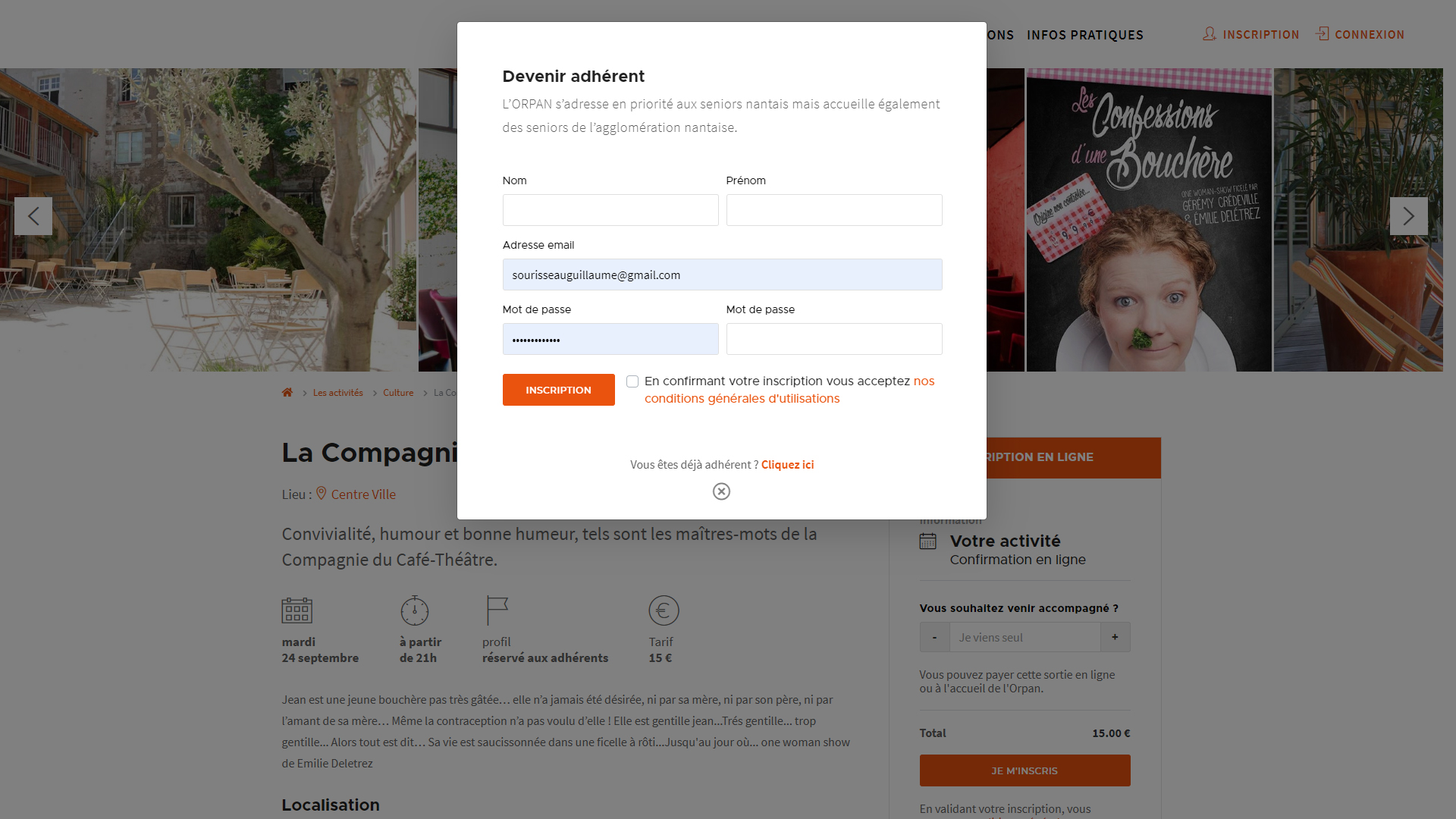Go to previous carousel slide arrow

(33, 216)
